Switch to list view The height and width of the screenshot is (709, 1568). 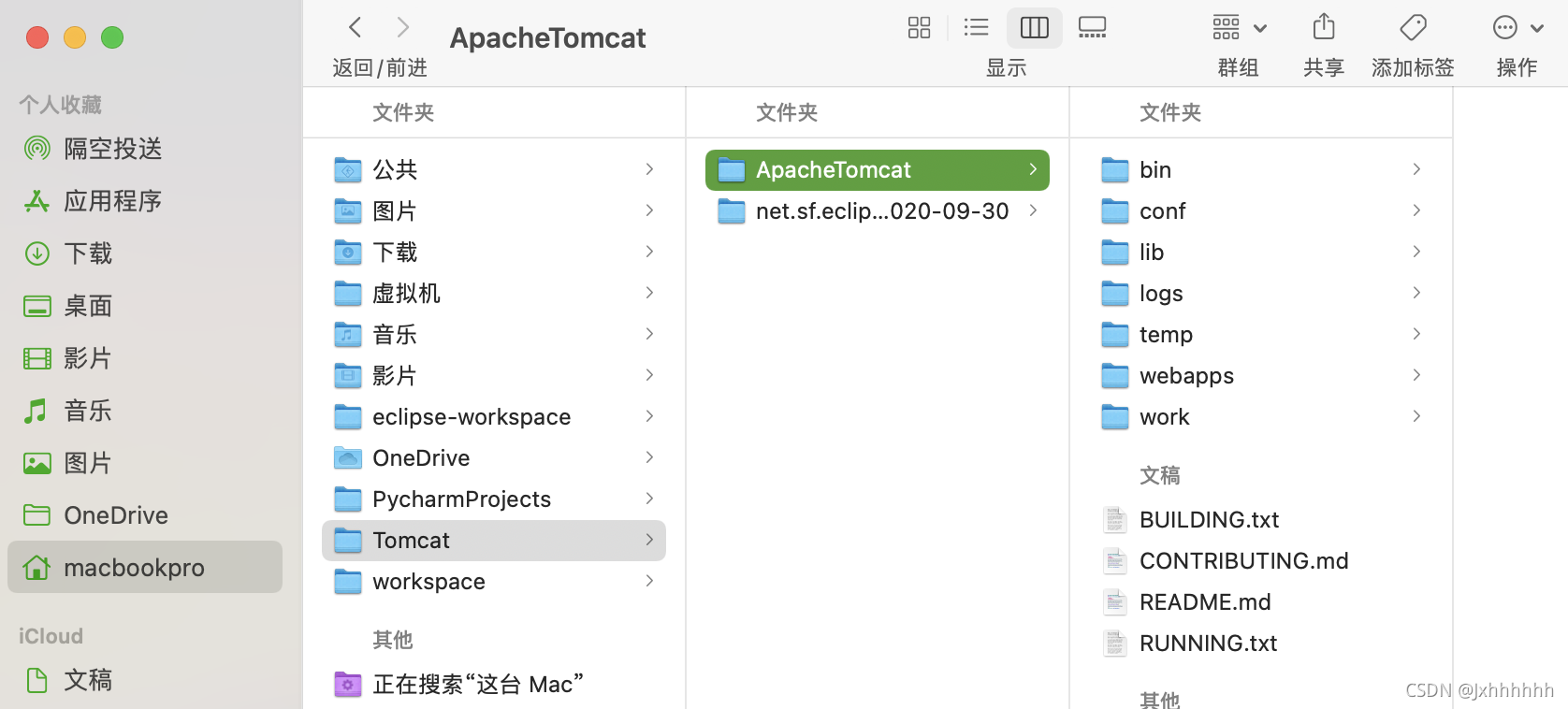[x=976, y=27]
